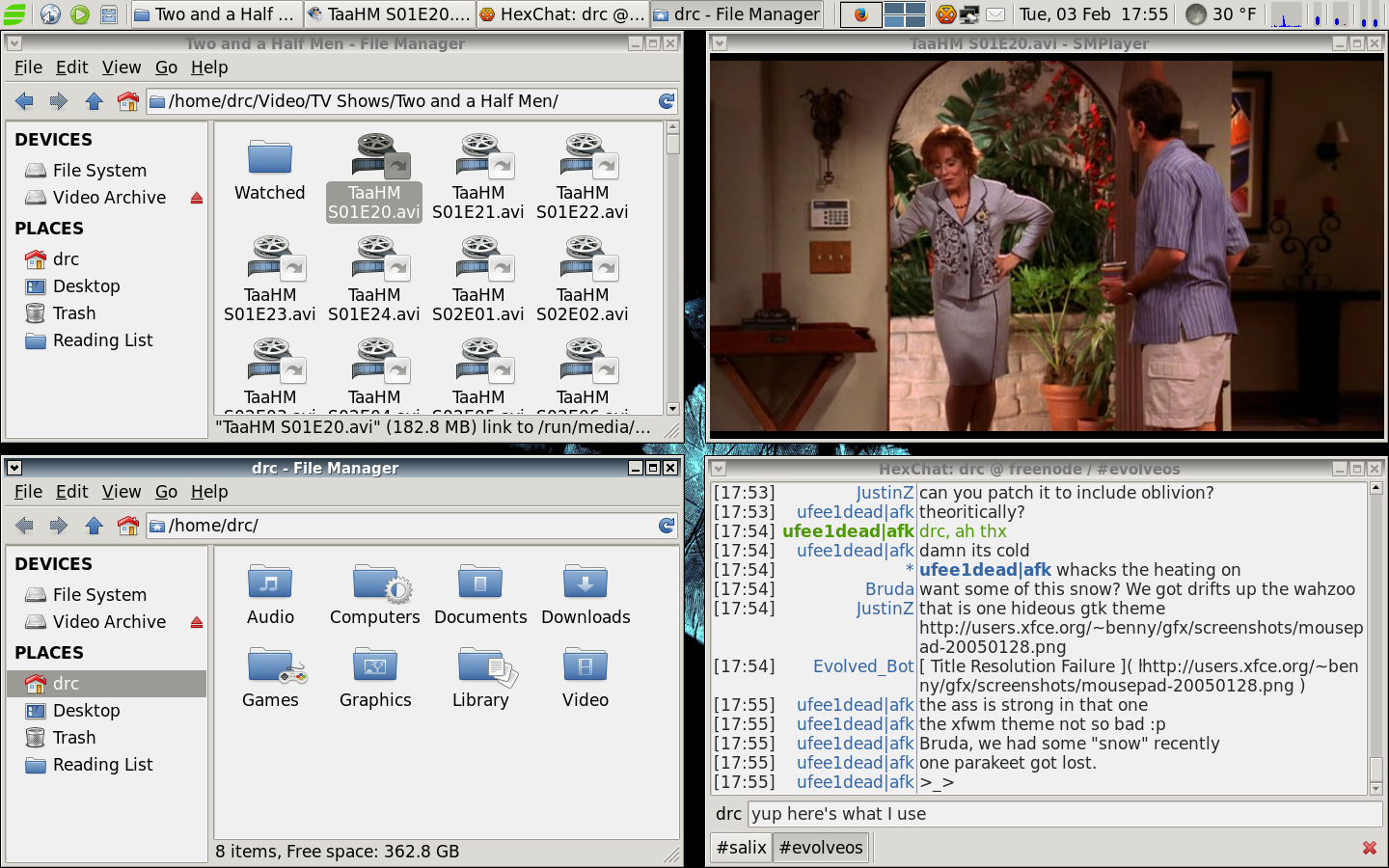Open window menu of HexChat window

click(x=719, y=469)
